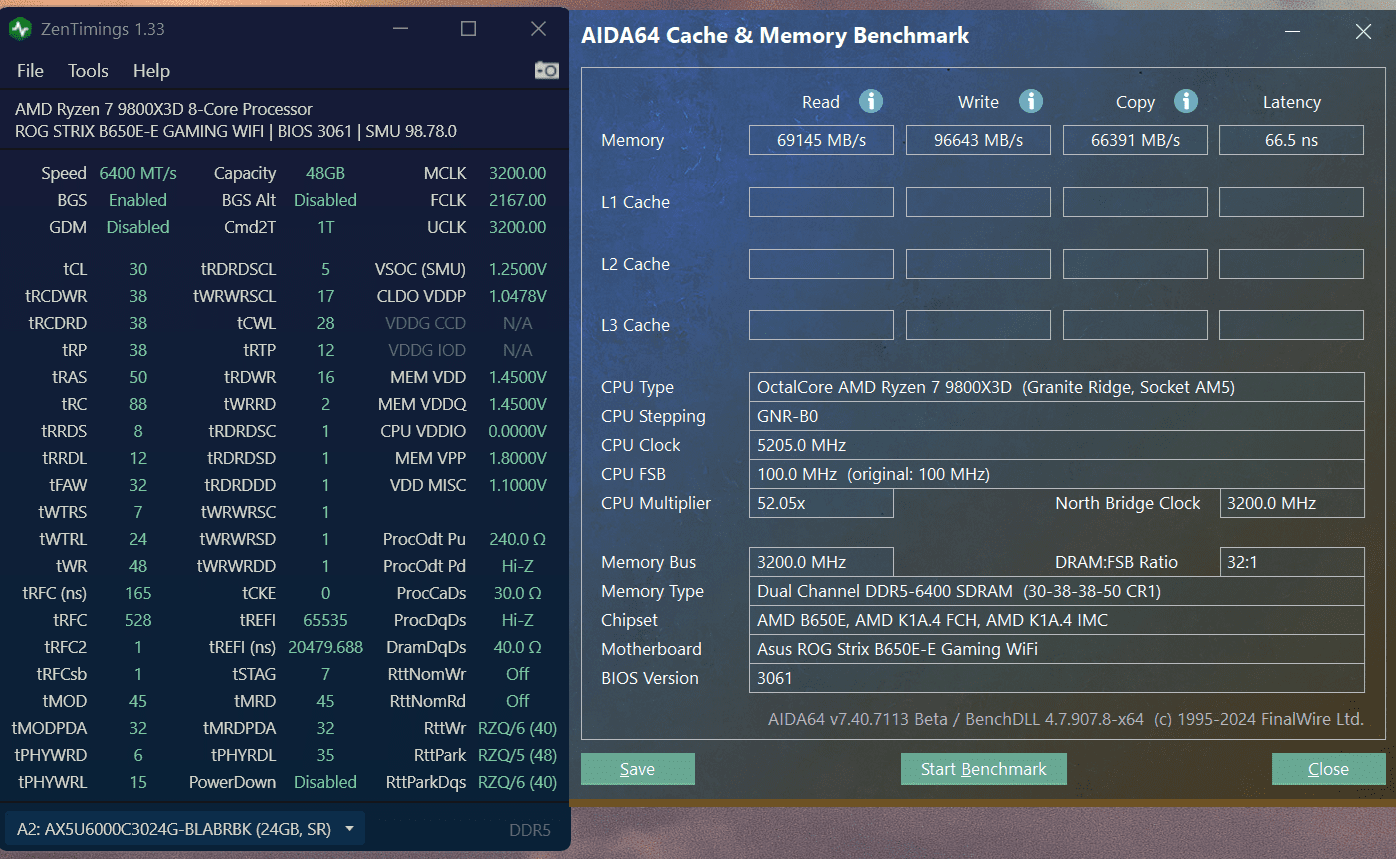This screenshot has height=859, width=1396.
Task: Expand the A2 memory module dropdown
Action: pyautogui.click(x=185, y=828)
